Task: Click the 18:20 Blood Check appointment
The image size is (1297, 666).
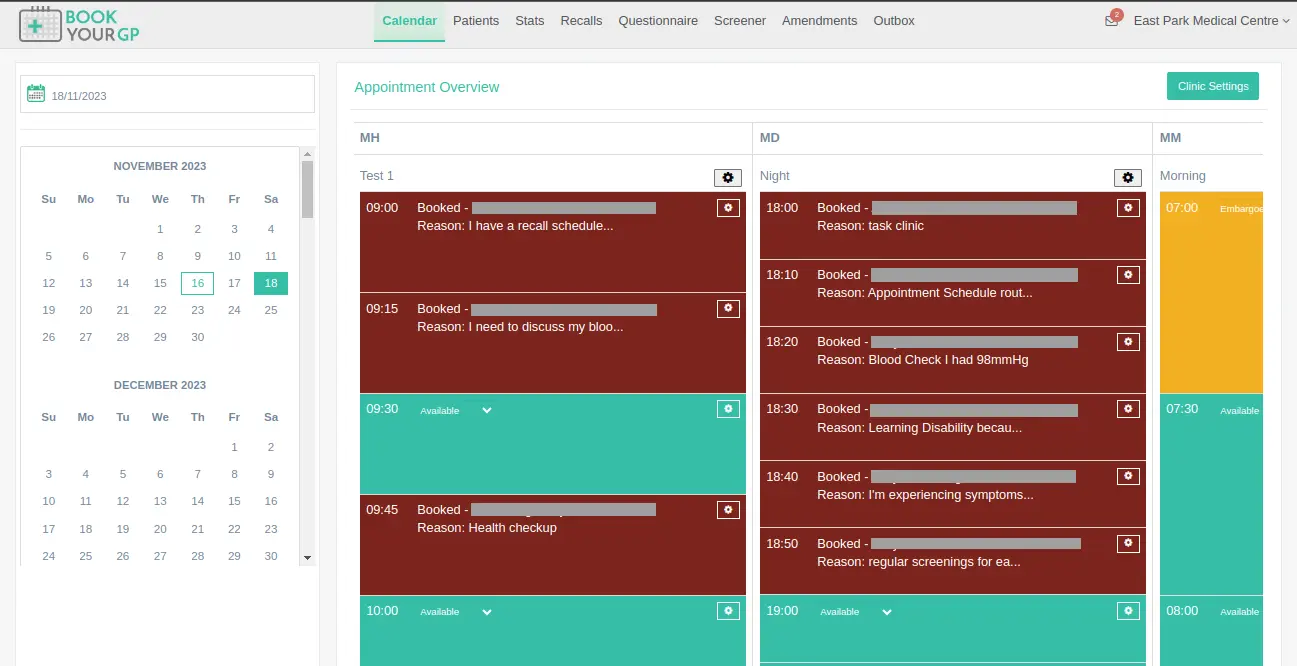Action: (953, 360)
